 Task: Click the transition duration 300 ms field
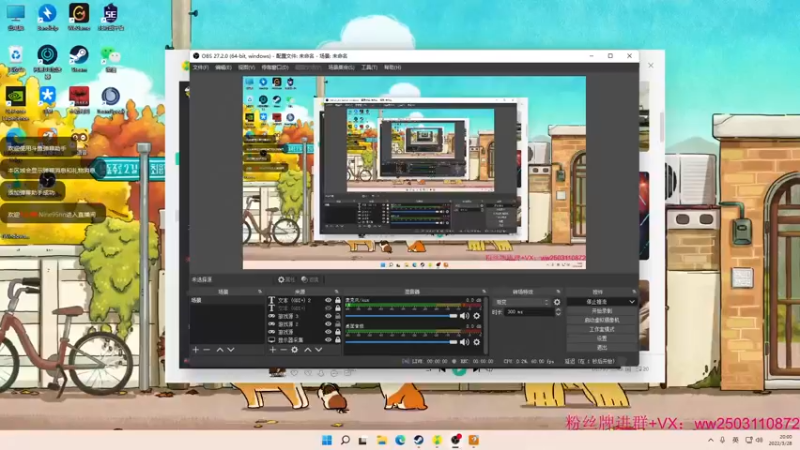tap(529, 312)
